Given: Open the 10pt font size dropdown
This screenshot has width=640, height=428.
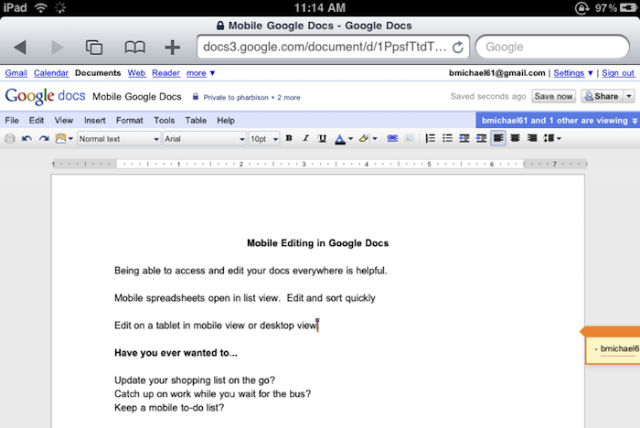Looking at the screenshot, I should point(264,139).
